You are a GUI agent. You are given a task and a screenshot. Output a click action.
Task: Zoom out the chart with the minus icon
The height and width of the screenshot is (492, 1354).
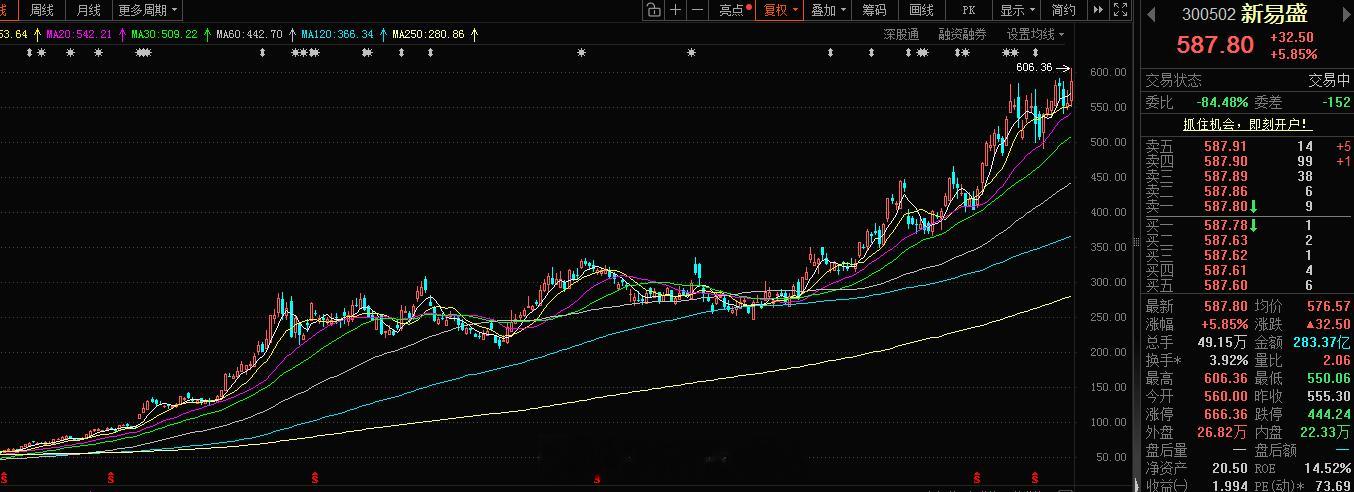click(698, 10)
